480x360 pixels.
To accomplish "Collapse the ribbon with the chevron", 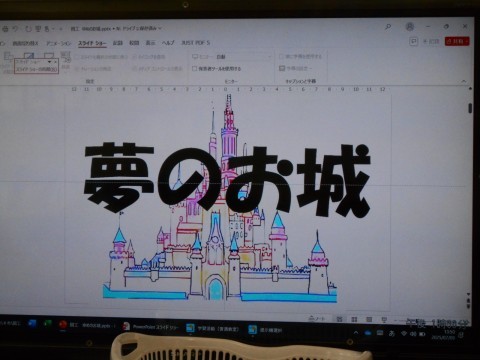I will (464, 81).
